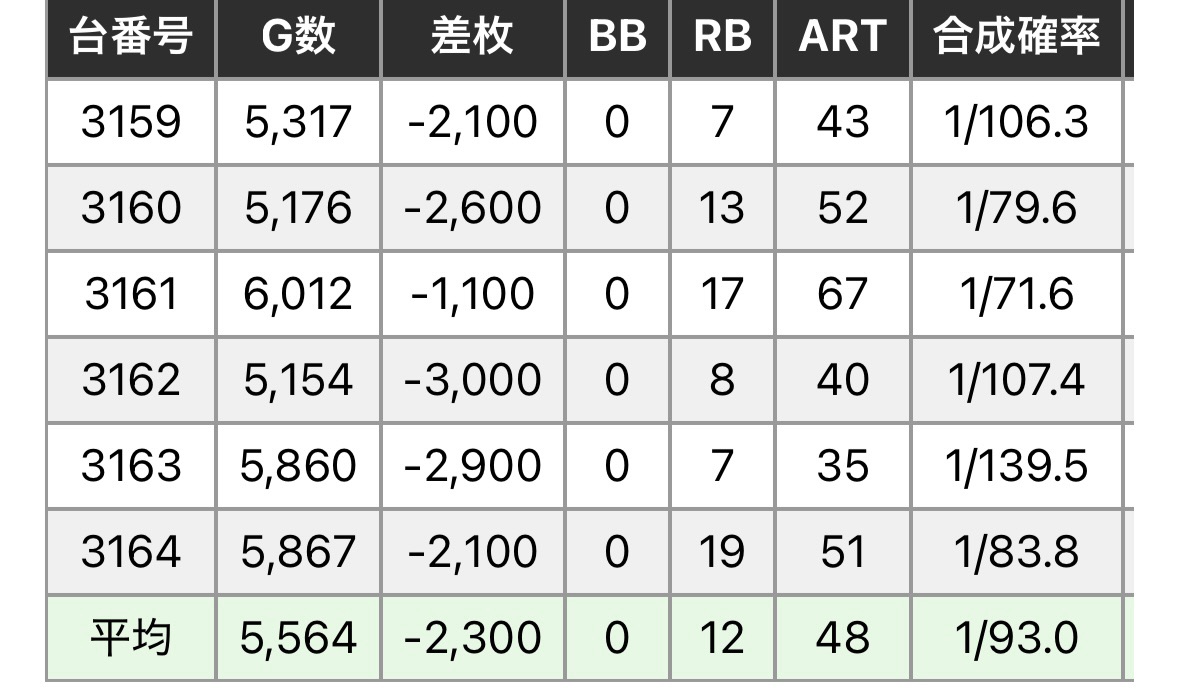This screenshot has height=695, width=1179.
Task: Select machine number 3163
Action: (130, 467)
